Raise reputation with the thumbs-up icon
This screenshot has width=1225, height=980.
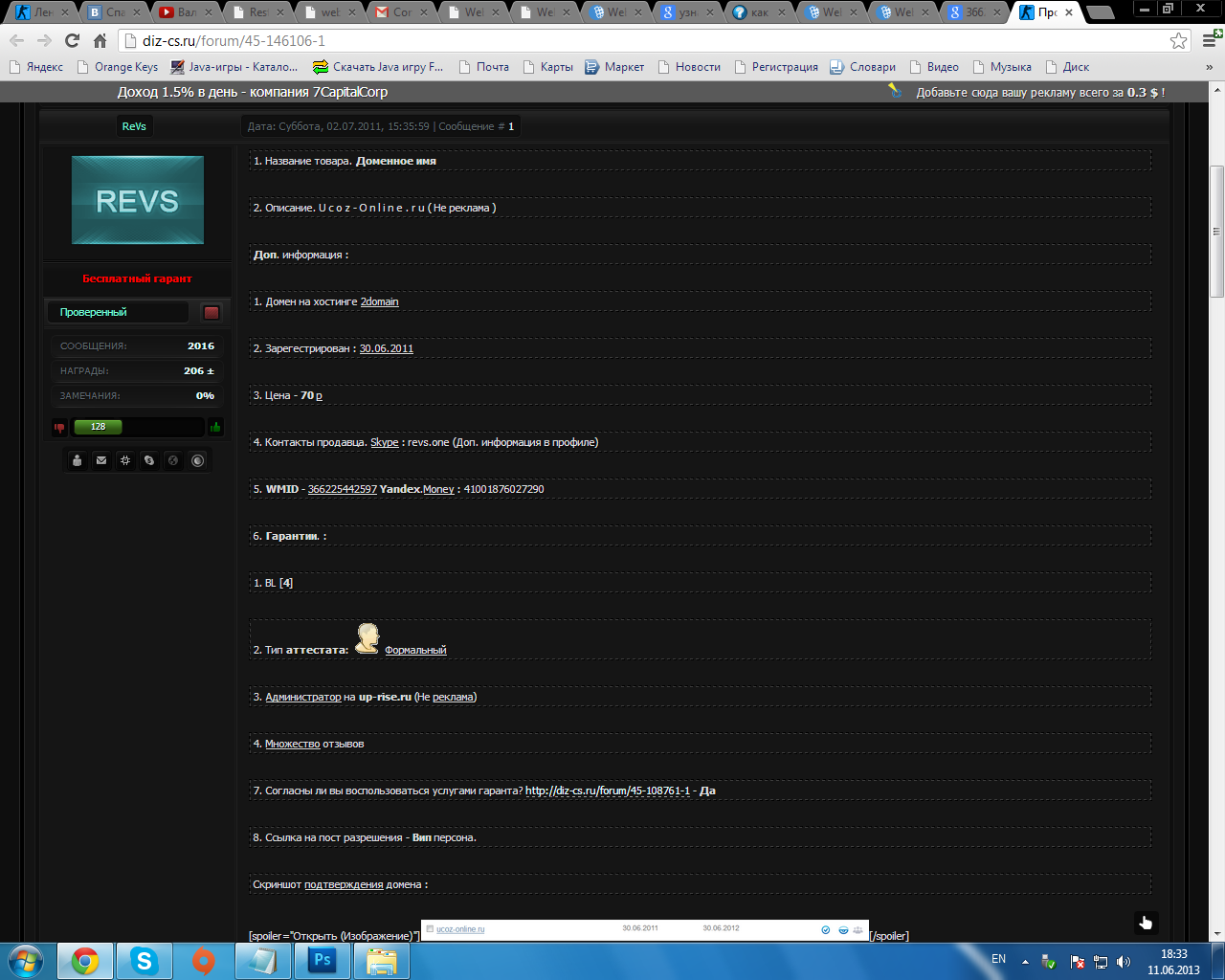[215, 427]
